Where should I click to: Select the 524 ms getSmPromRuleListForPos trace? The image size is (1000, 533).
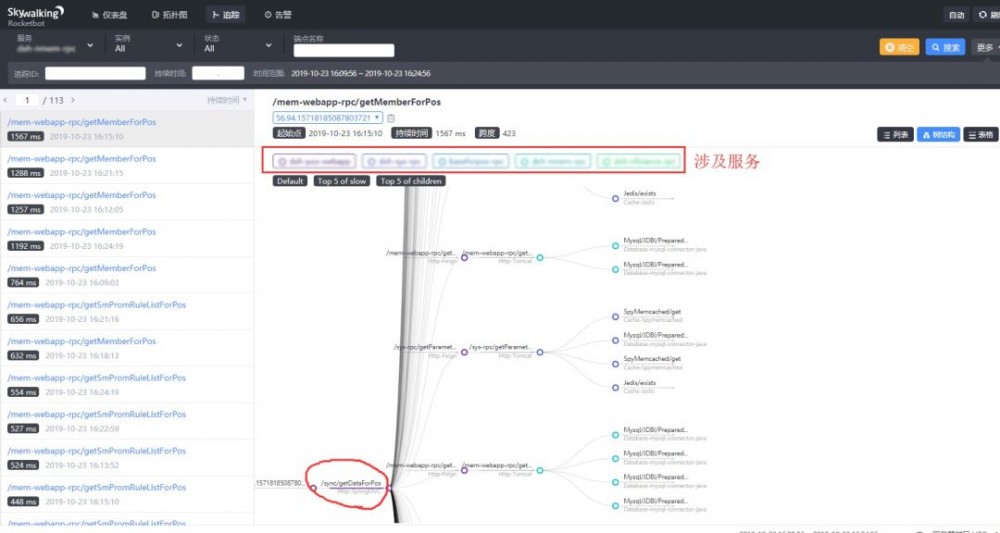pos(127,457)
